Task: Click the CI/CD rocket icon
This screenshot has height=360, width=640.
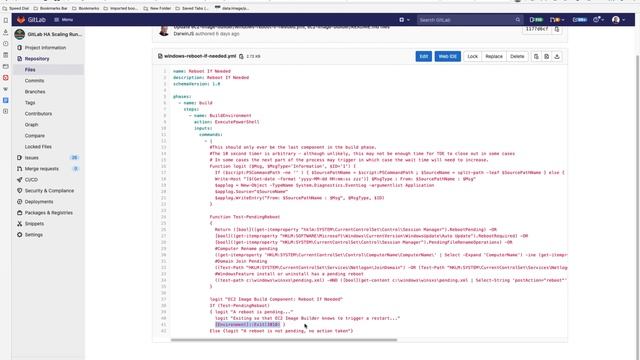Action: click(19, 180)
